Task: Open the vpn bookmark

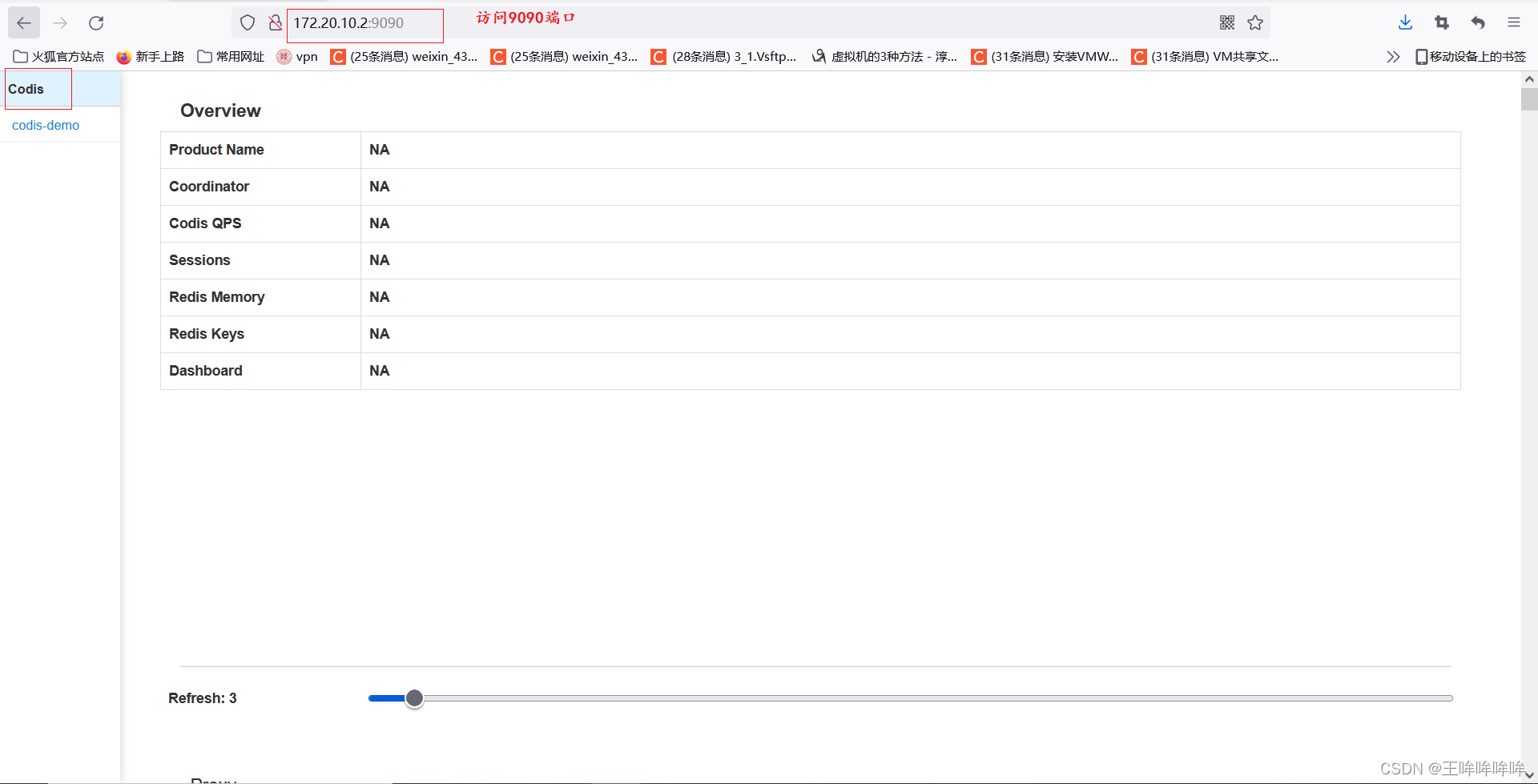Action: pos(297,57)
